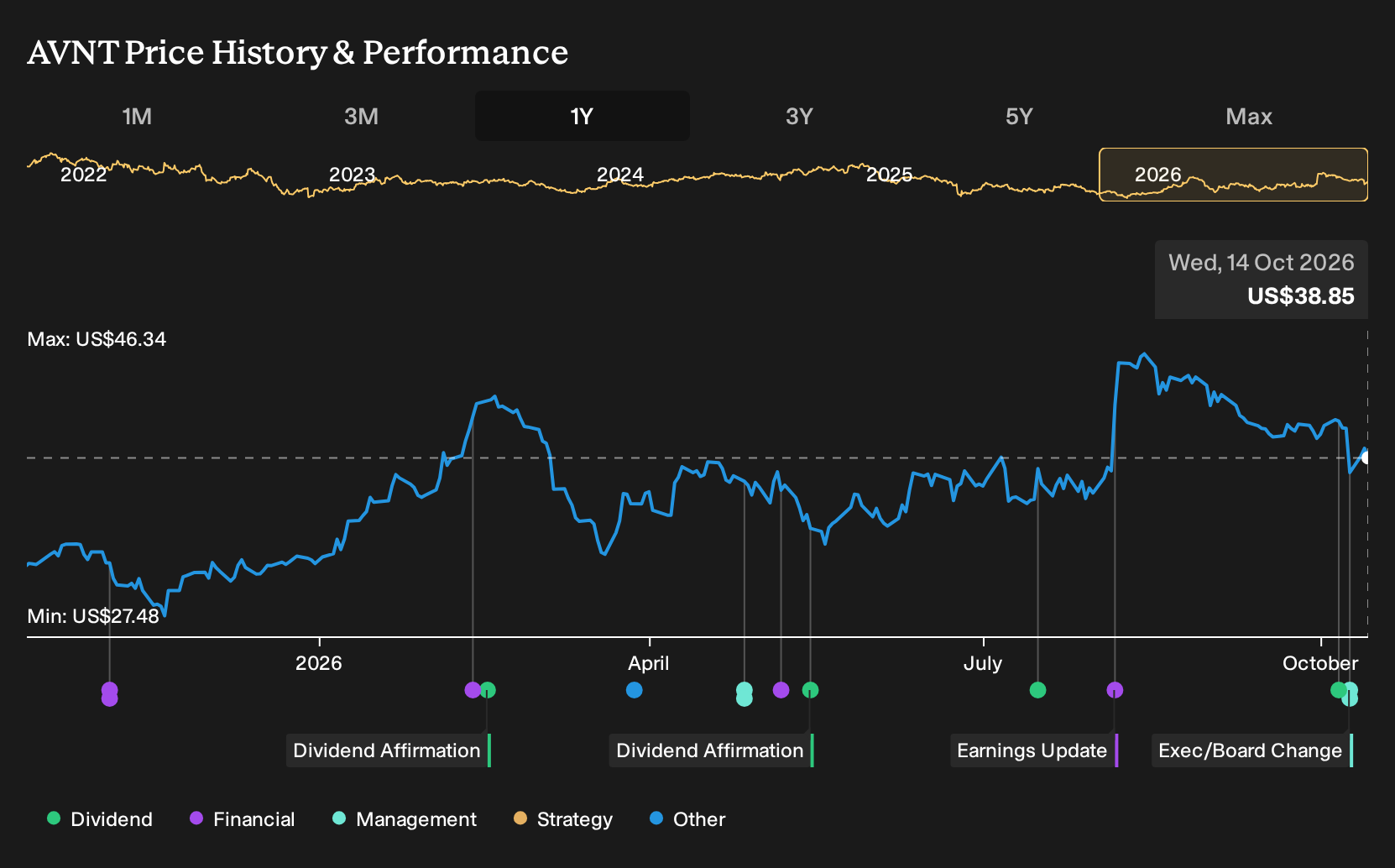Choose the 1Y time range
1395x868 pixels.
point(583,116)
